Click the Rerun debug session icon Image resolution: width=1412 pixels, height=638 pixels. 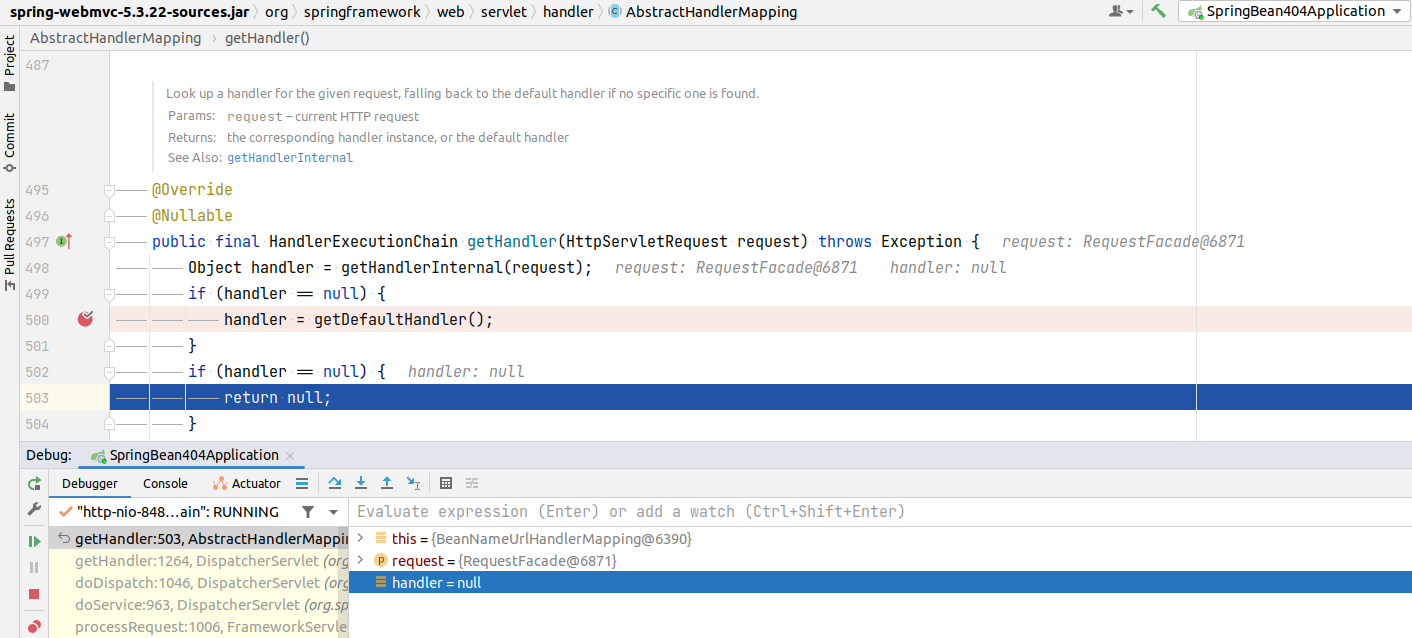click(x=34, y=483)
